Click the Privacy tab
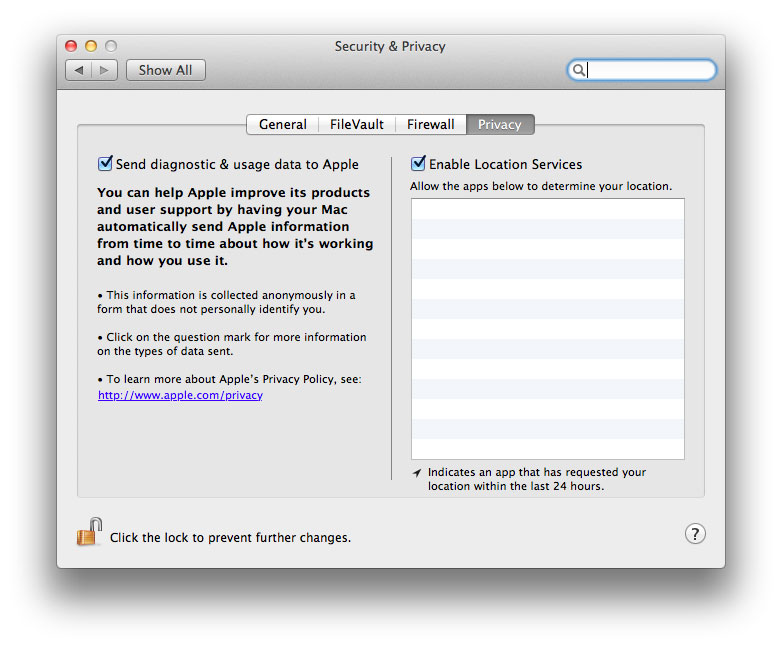Image resolution: width=782 pixels, height=647 pixels. point(500,124)
